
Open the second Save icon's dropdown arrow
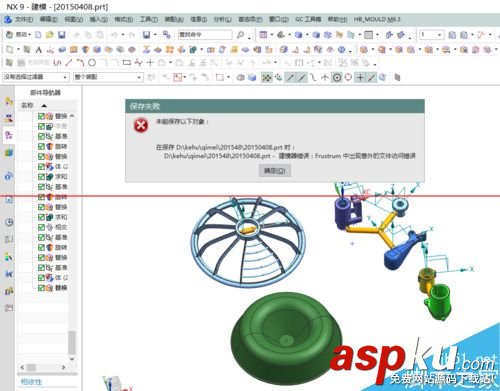coord(155,35)
